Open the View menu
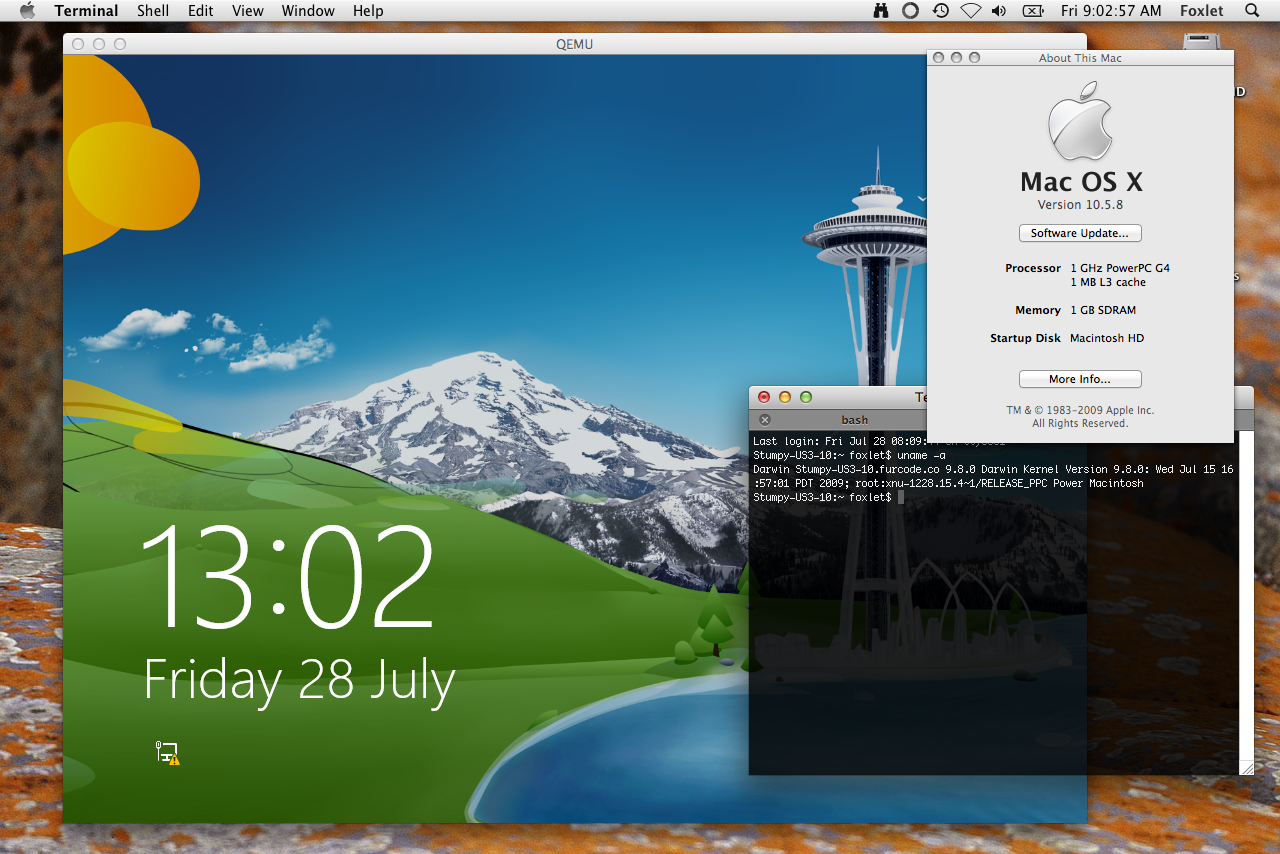The width and height of the screenshot is (1280, 854). (247, 11)
